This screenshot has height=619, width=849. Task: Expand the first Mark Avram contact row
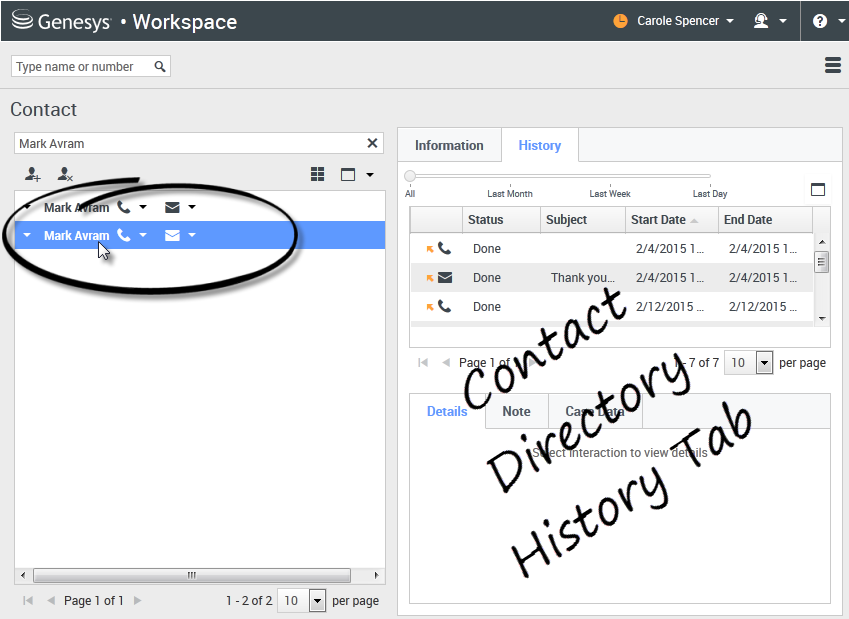coord(27,207)
